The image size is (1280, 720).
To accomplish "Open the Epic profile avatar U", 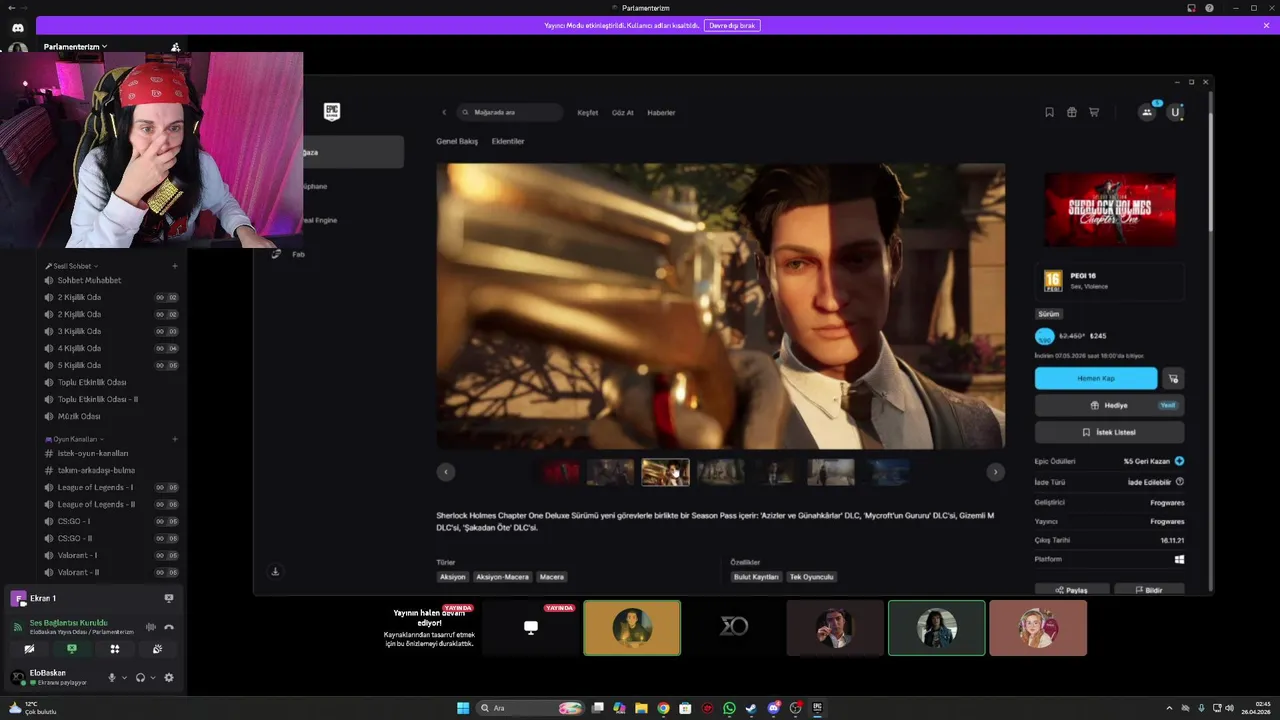I will pyautogui.click(x=1176, y=112).
